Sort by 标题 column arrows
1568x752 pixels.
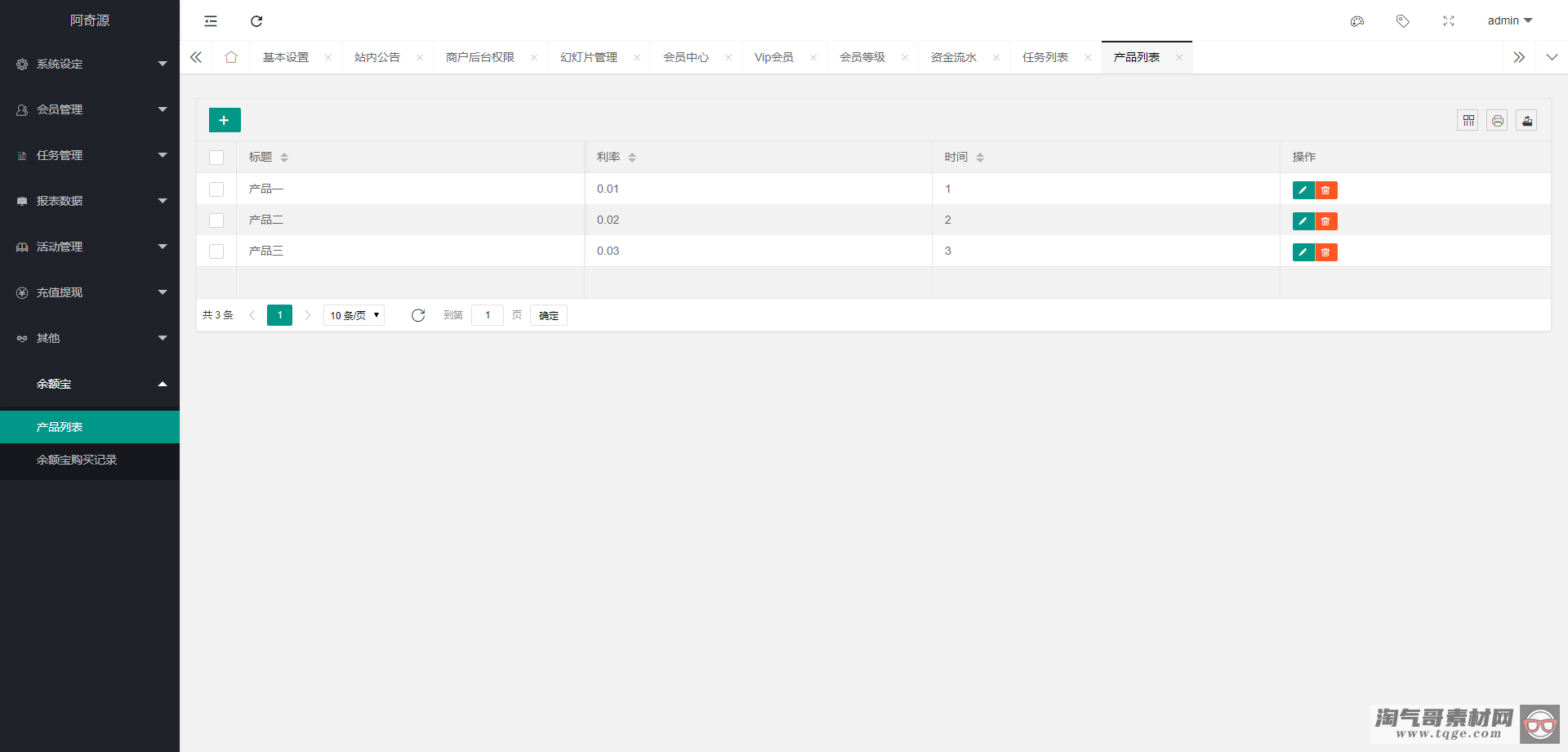(x=284, y=158)
